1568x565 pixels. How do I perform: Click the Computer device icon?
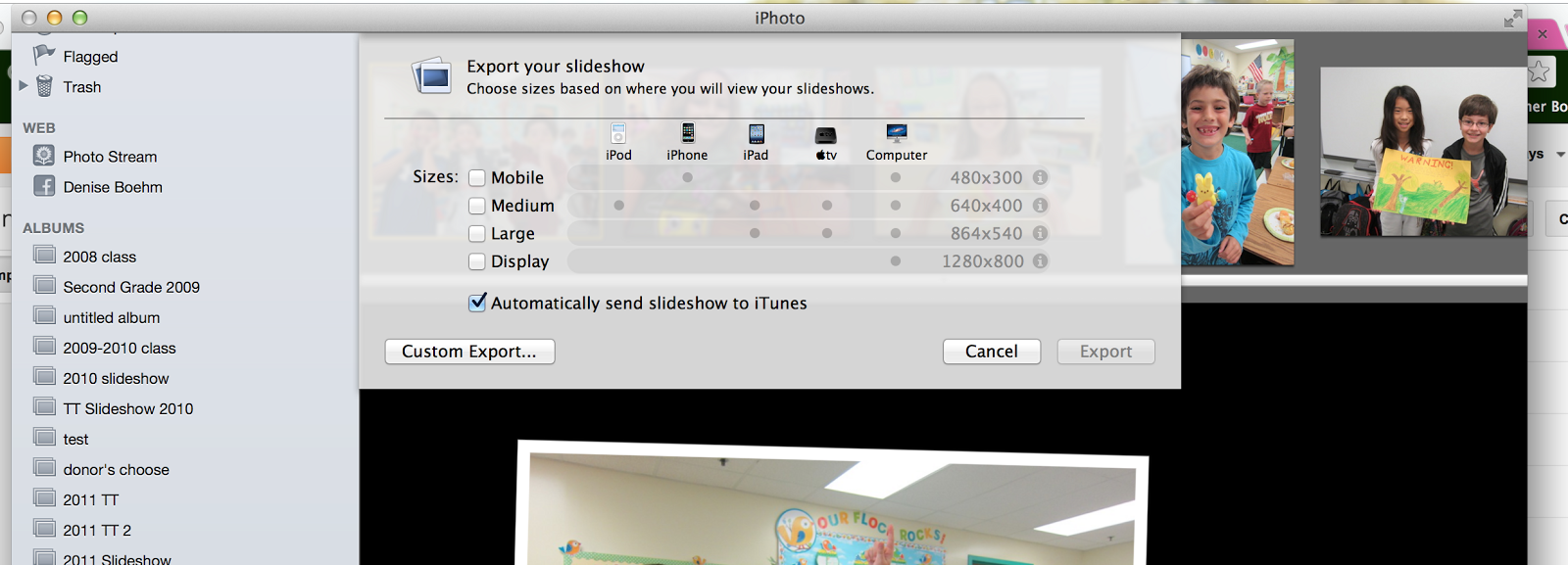coord(897,133)
